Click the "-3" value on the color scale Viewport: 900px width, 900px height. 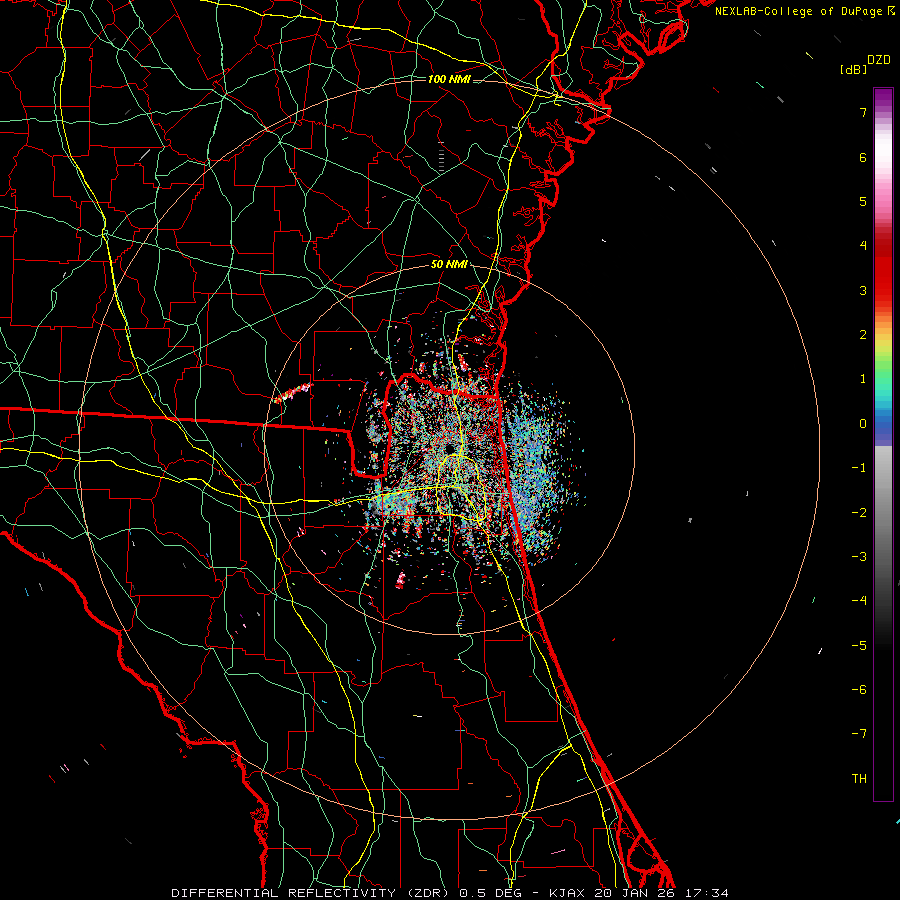click(x=859, y=557)
